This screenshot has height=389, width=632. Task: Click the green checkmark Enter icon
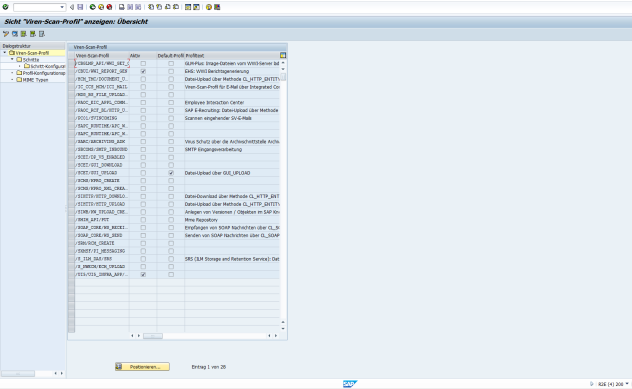point(5,7)
